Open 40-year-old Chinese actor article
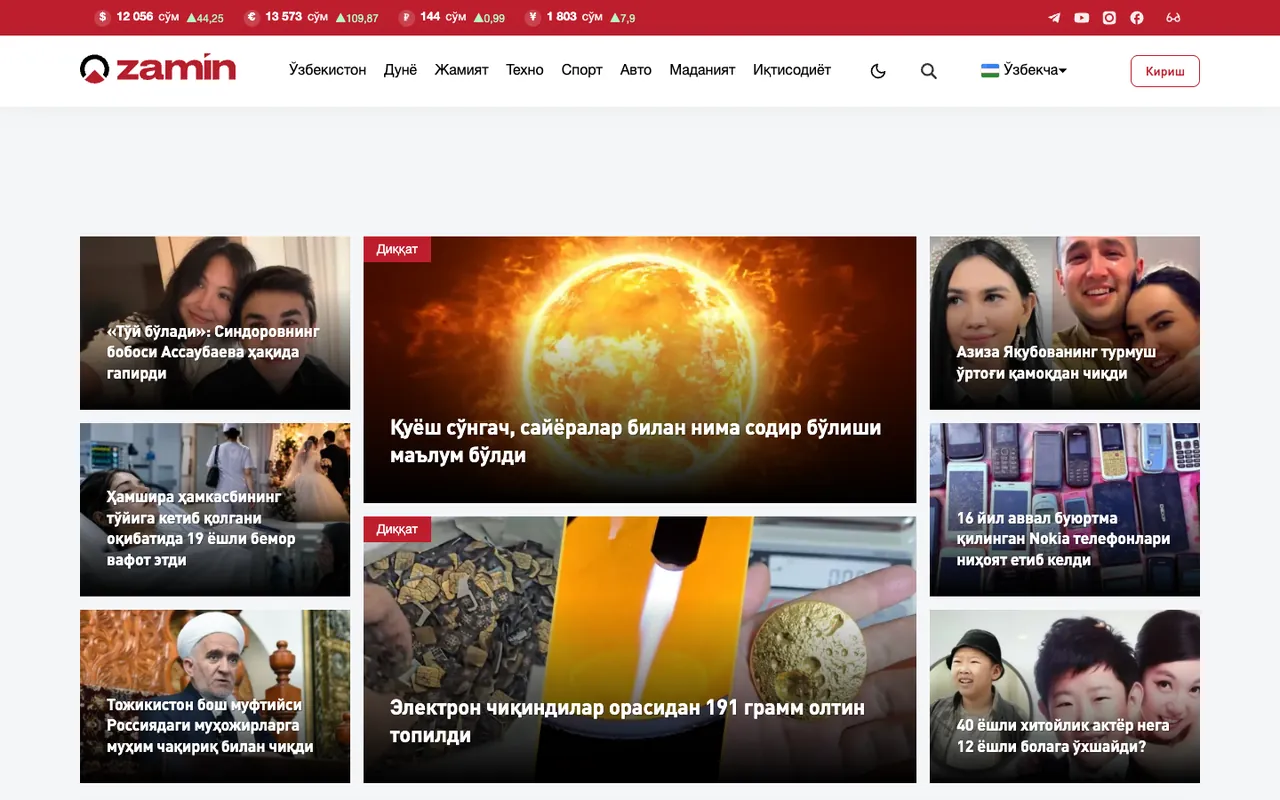1280x800 pixels. click(1065, 697)
